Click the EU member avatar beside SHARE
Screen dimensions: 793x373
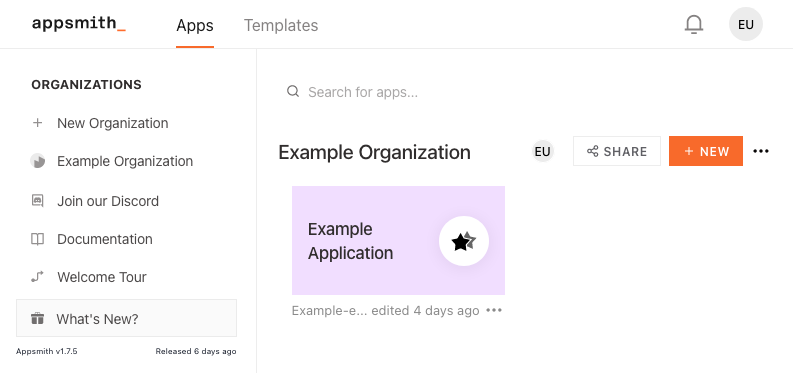(x=543, y=152)
